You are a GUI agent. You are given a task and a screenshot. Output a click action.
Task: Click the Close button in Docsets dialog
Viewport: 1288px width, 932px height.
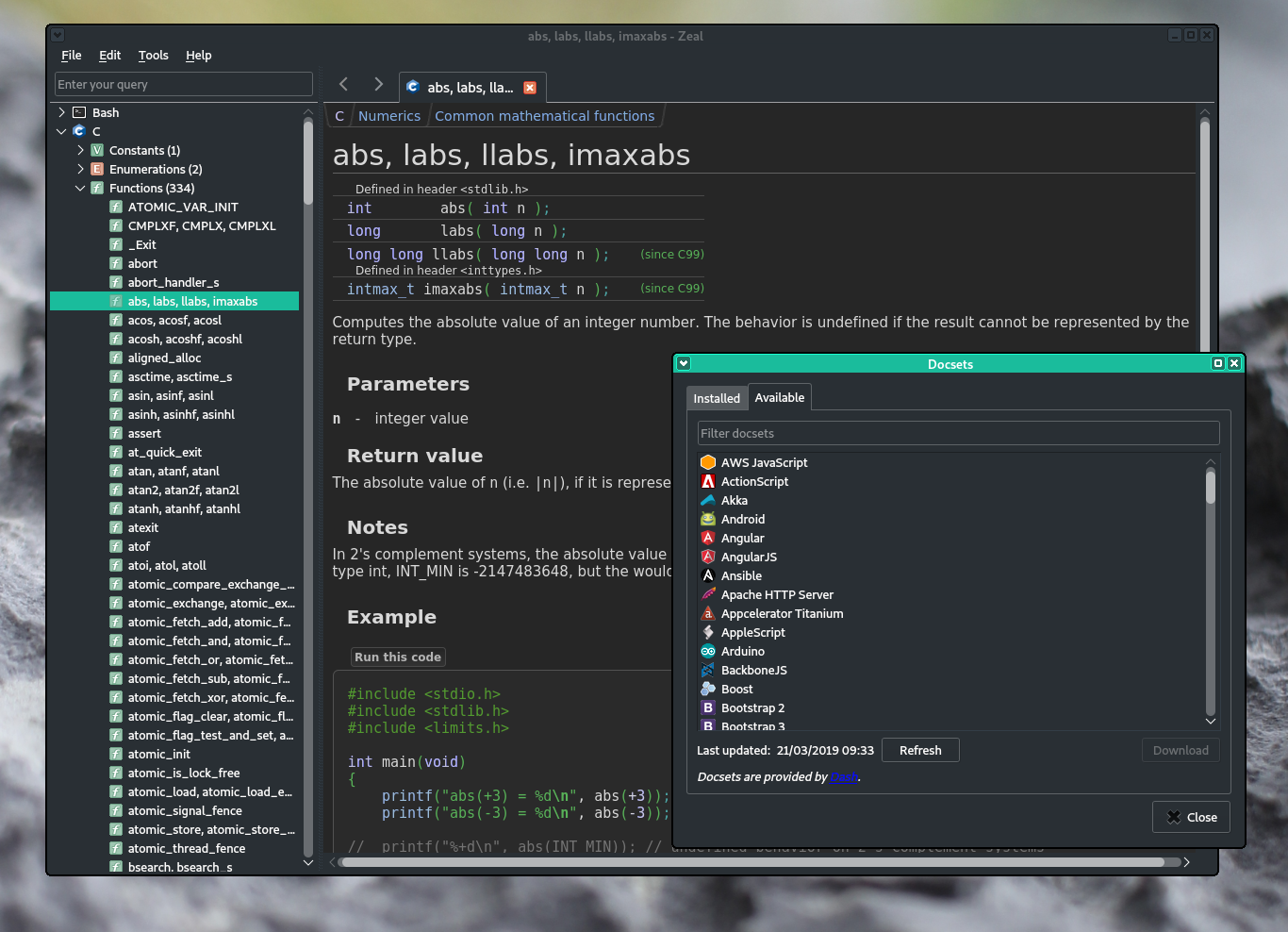[x=1191, y=817]
